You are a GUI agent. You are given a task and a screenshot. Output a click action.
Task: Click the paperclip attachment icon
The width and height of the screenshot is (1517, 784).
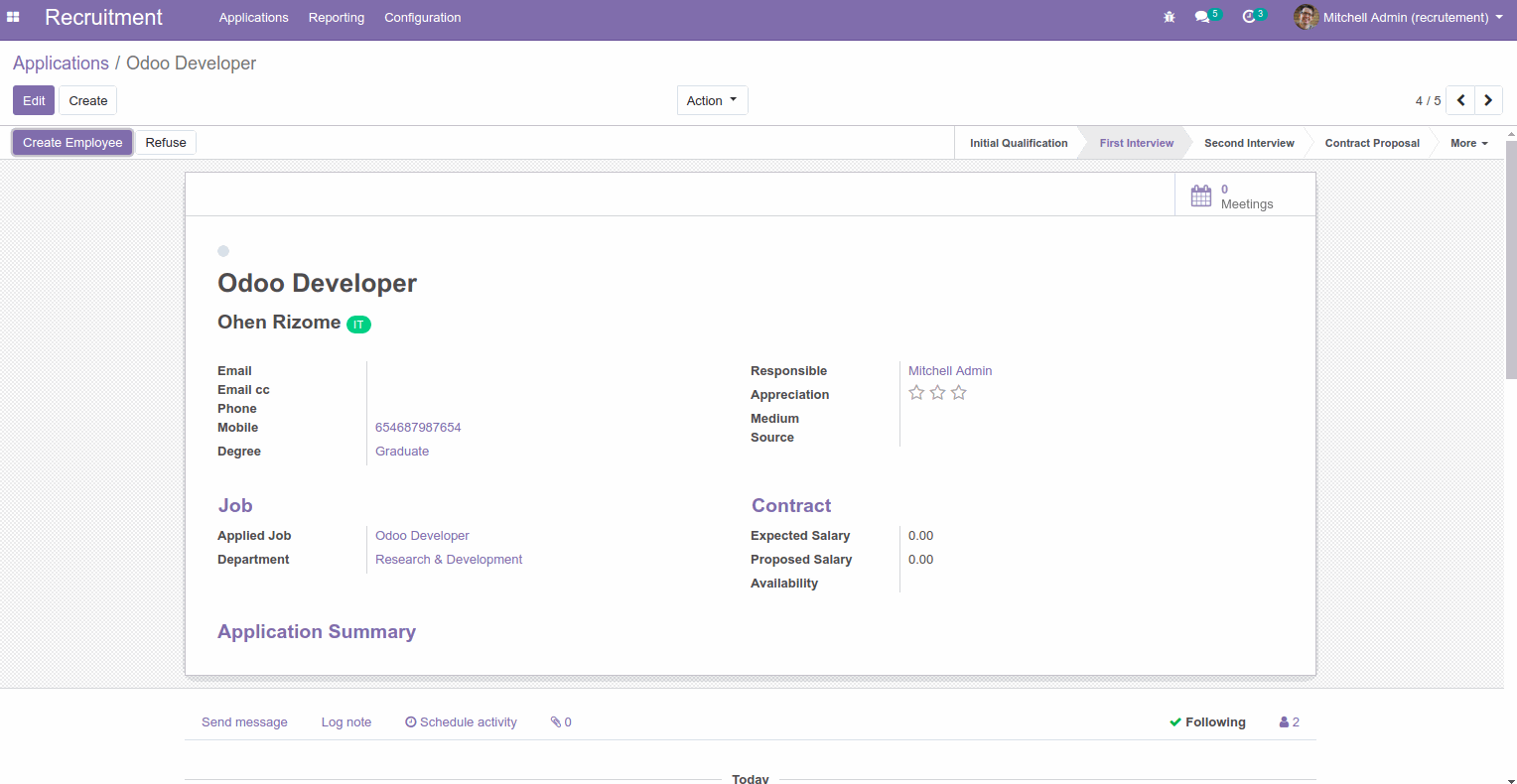coord(556,721)
